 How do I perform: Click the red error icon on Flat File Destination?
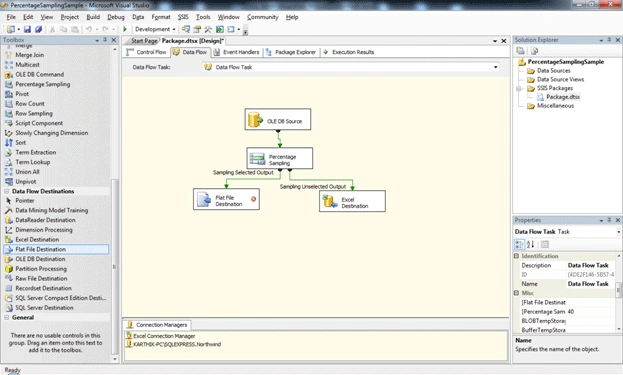[x=253, y=199]
